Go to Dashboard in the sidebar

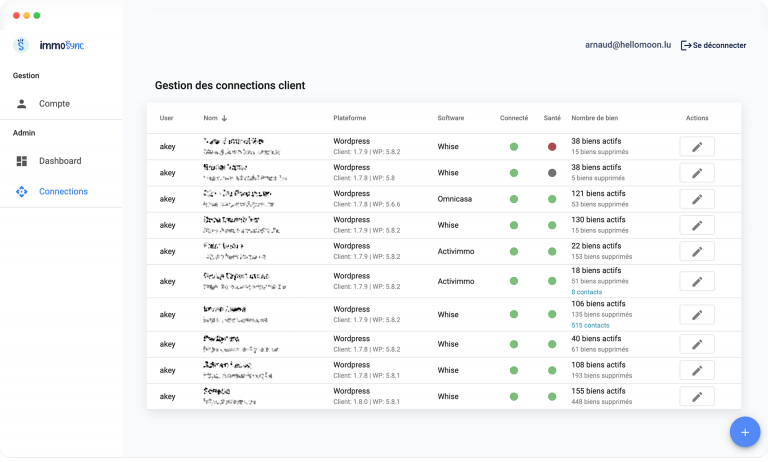click(59, 161)
